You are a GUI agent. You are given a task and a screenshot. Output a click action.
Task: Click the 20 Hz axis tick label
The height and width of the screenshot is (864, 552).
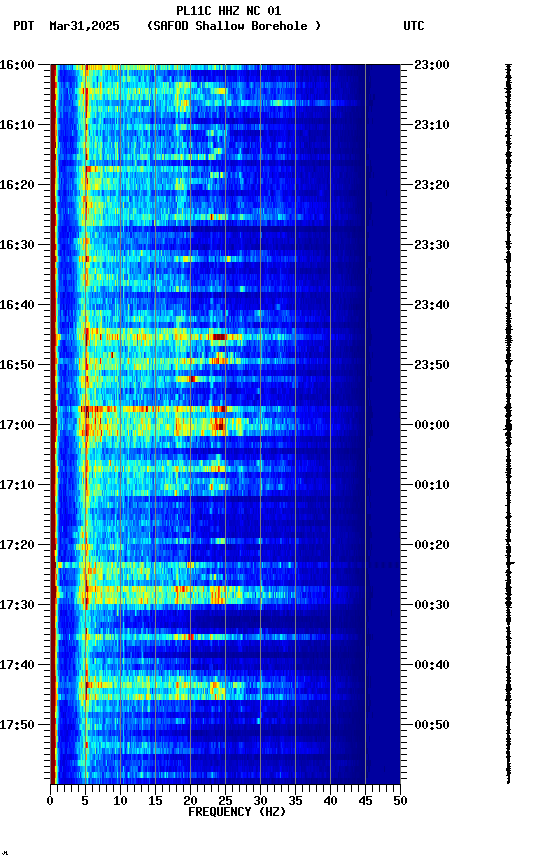click(190, 801)
